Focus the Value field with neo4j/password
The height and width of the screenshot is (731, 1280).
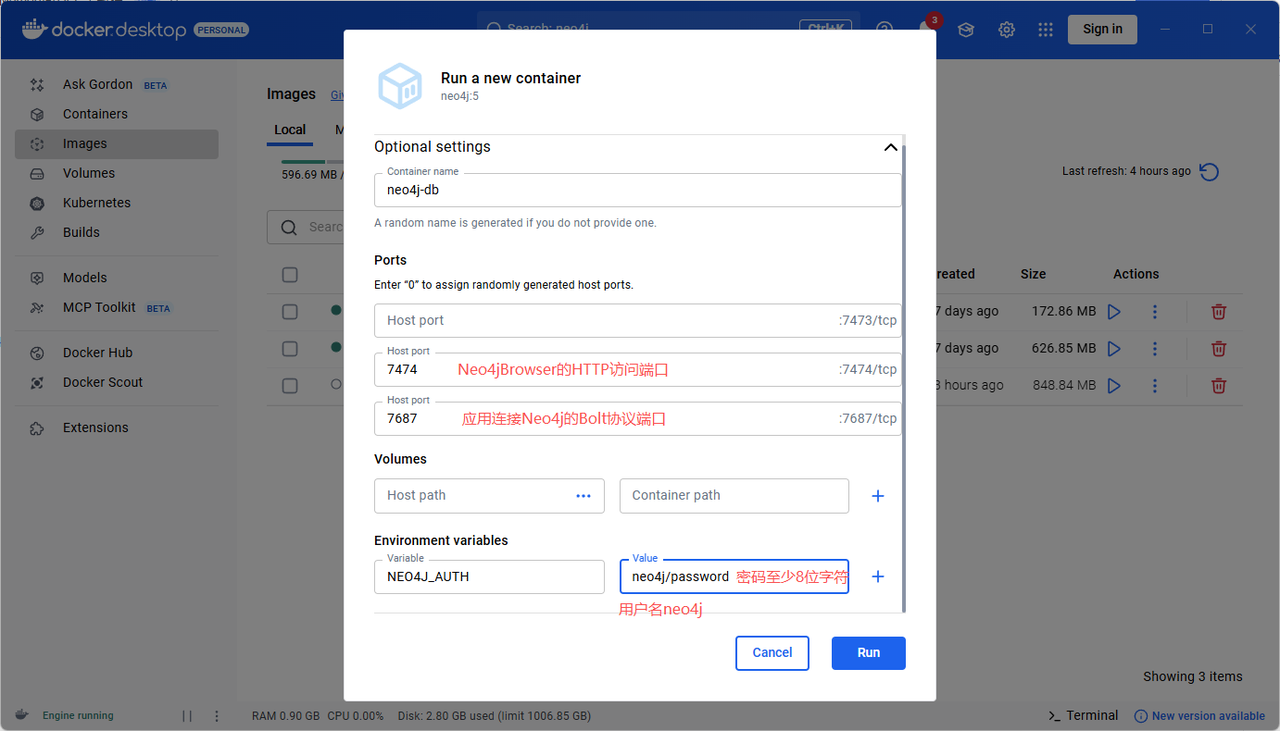(x=734, y=577)
